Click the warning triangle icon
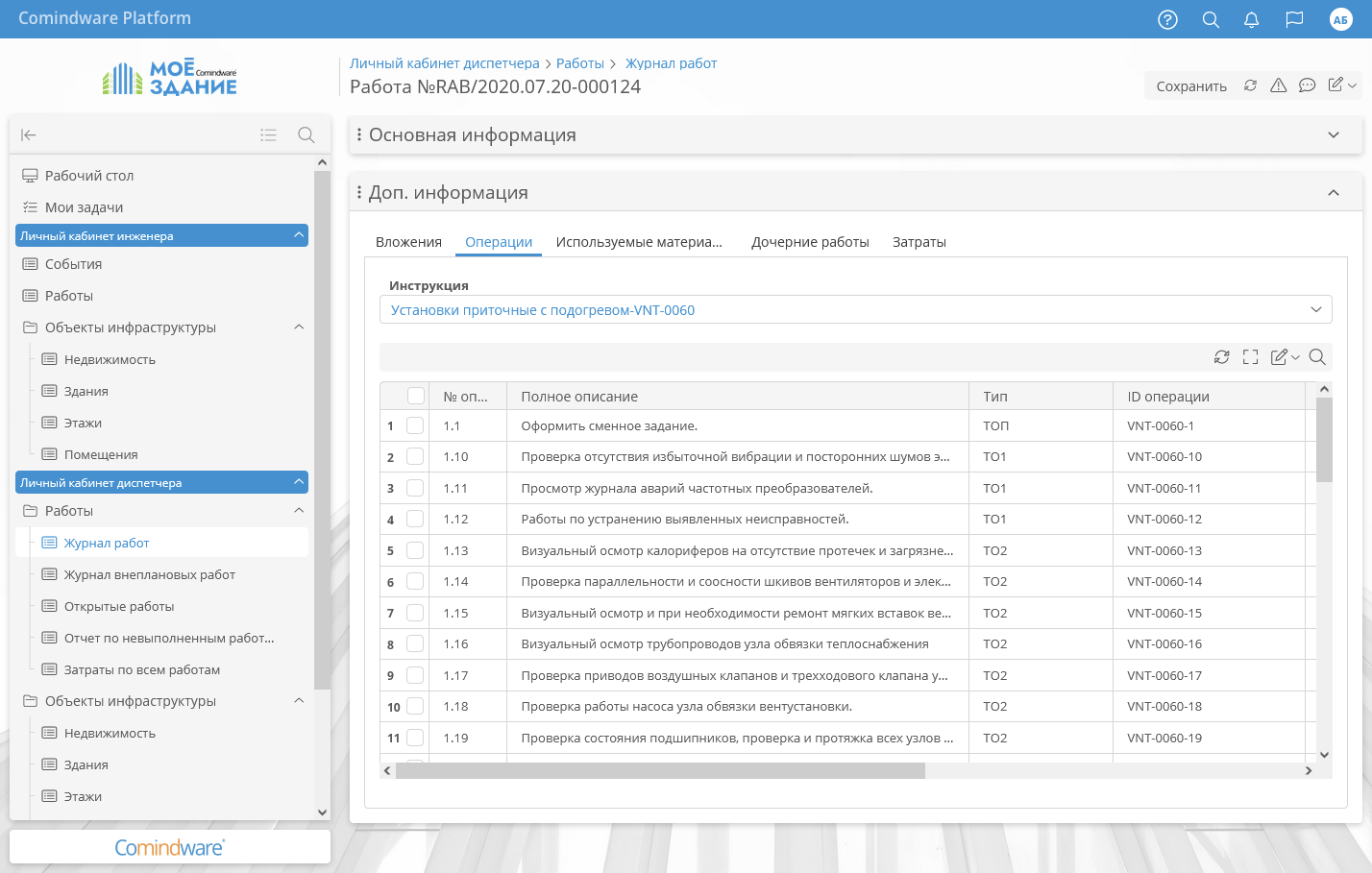1372x873 pixels. click(x=1278, y=85)
